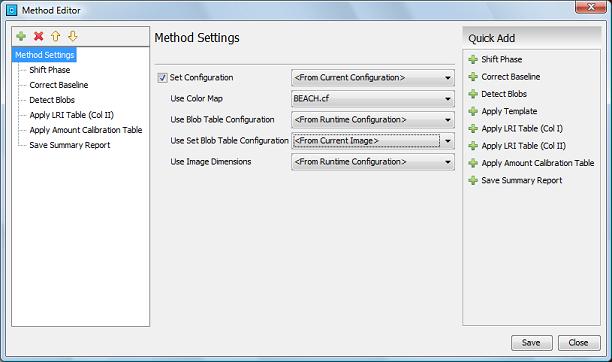Click plus icon beside Quick Add LRI Table (Col II)

coord(473,146)
